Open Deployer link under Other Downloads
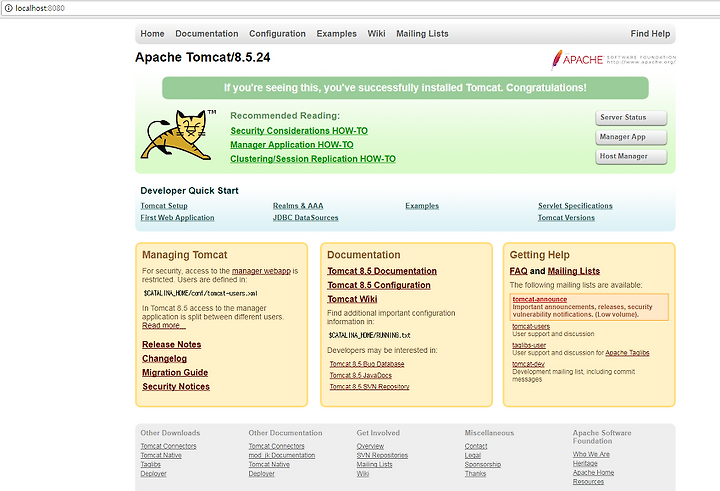The width and height of the screenshot is (720, 491). point(153,474)
